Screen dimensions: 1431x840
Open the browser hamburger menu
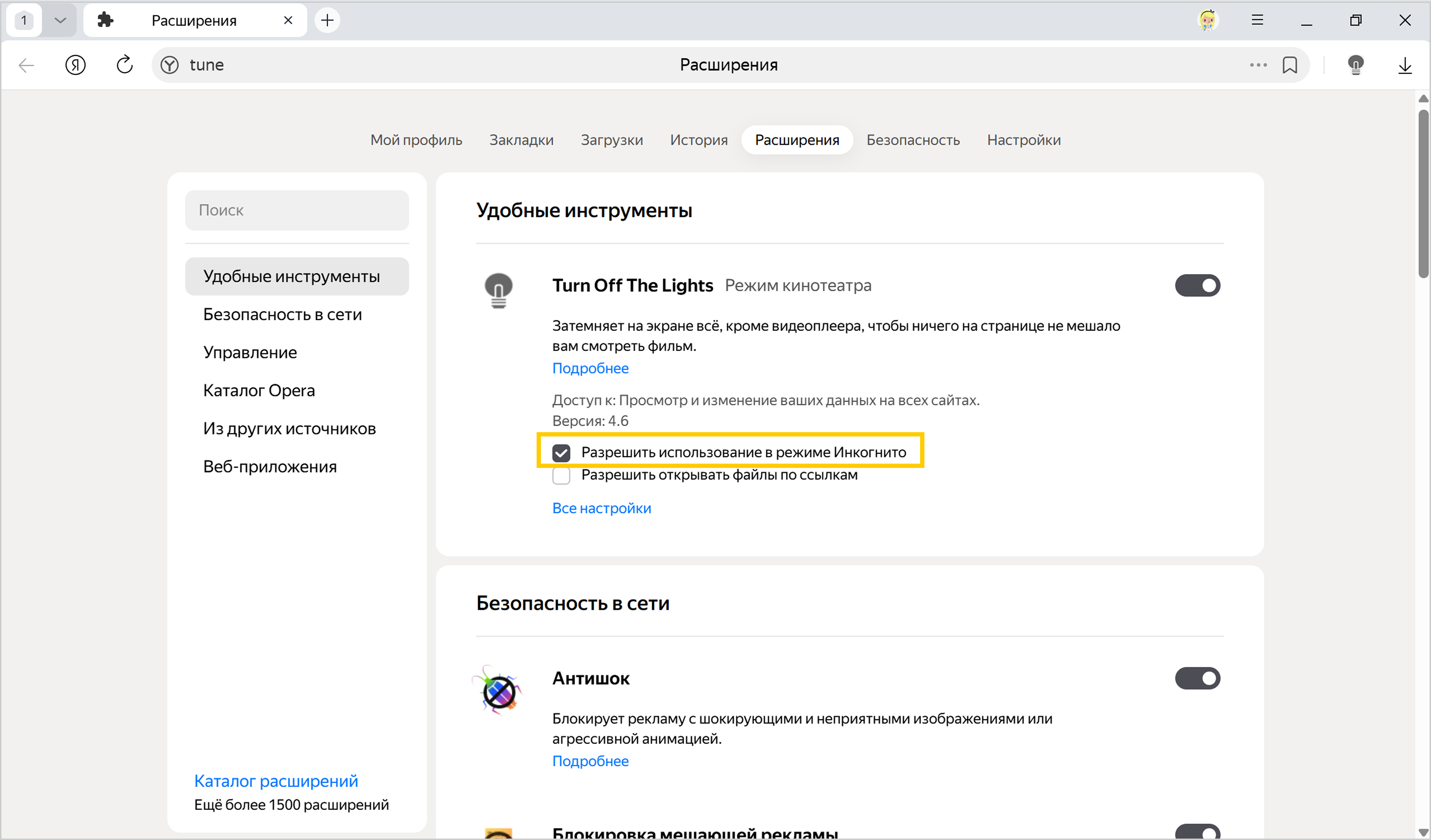(1257, 20)
